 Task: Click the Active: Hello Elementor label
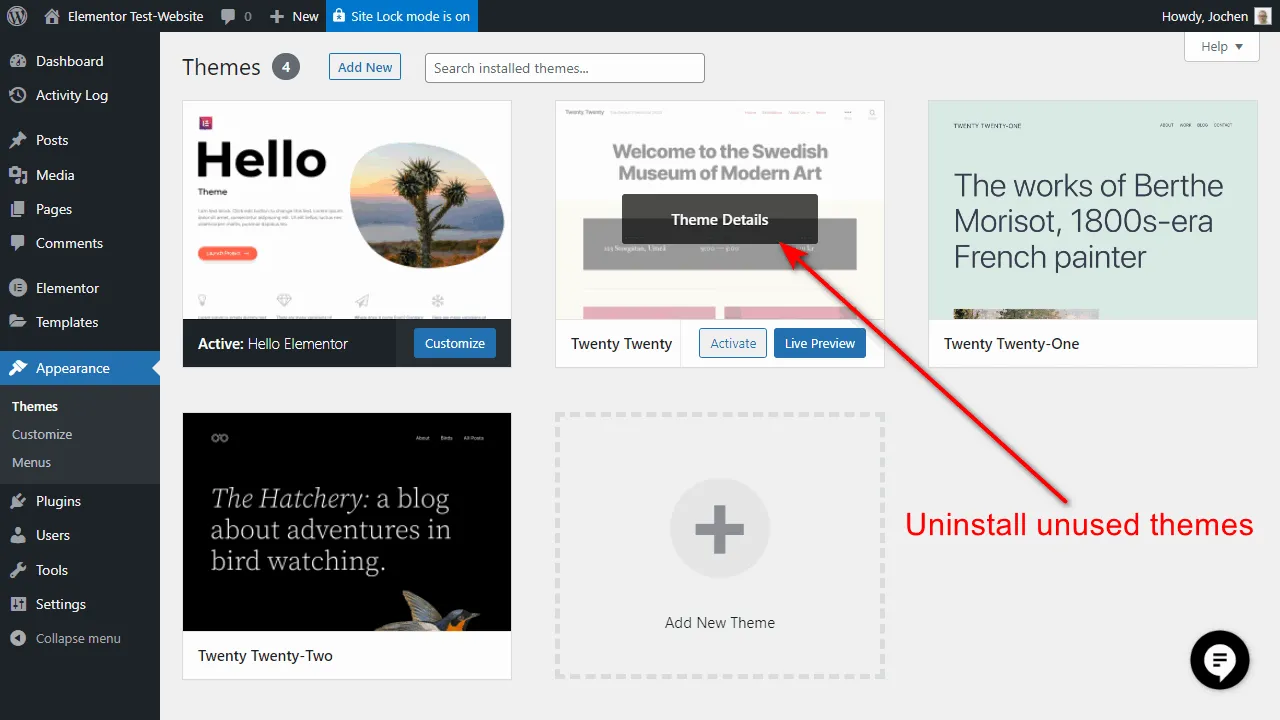point(273,343)
